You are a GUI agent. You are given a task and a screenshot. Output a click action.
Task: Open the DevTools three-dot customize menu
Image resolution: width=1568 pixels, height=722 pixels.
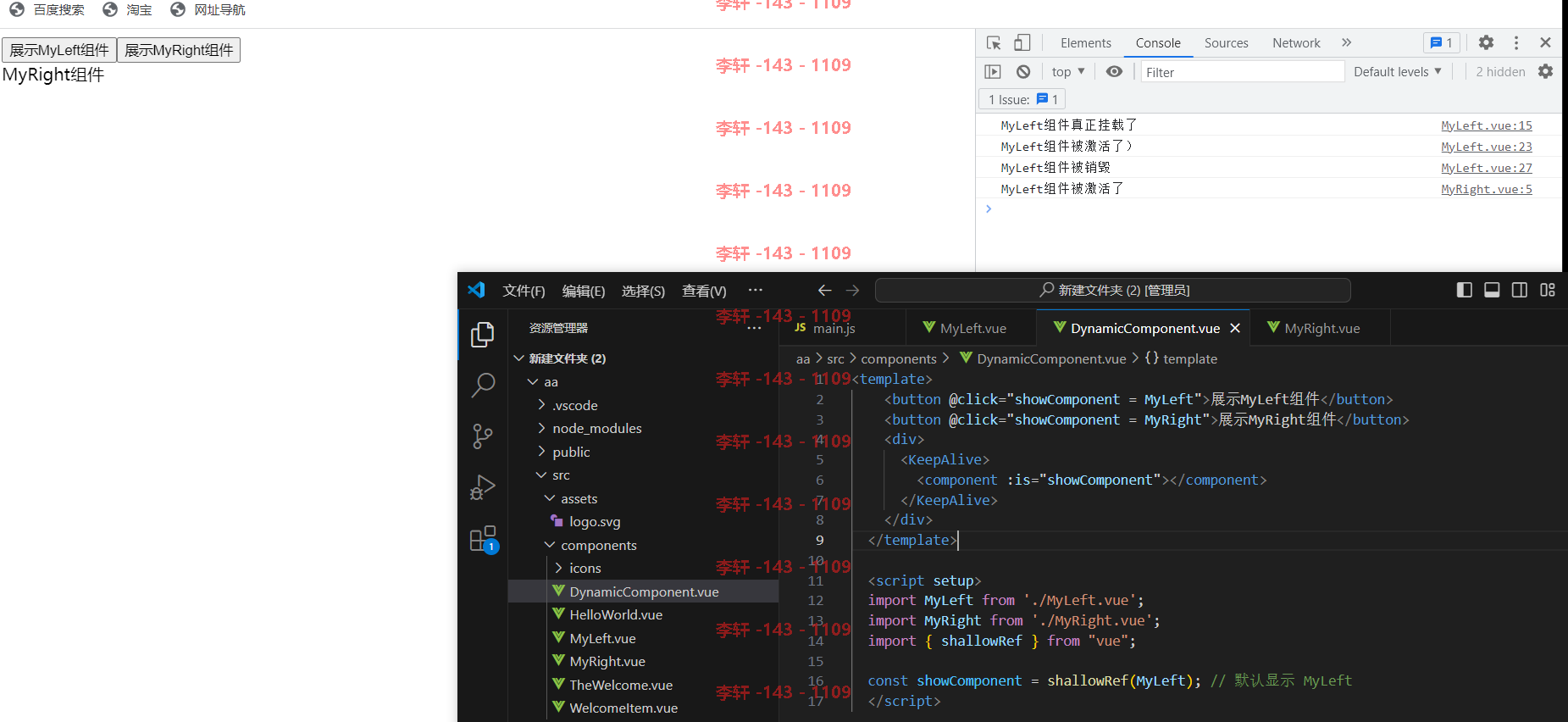click(x=1516, y=42)
